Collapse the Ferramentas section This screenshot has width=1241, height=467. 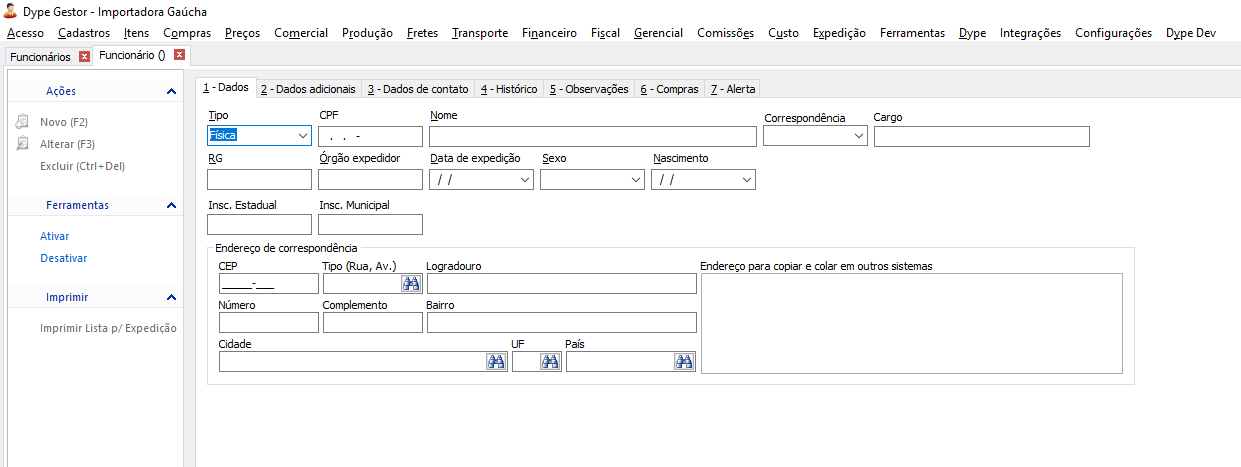coord(171,205)
